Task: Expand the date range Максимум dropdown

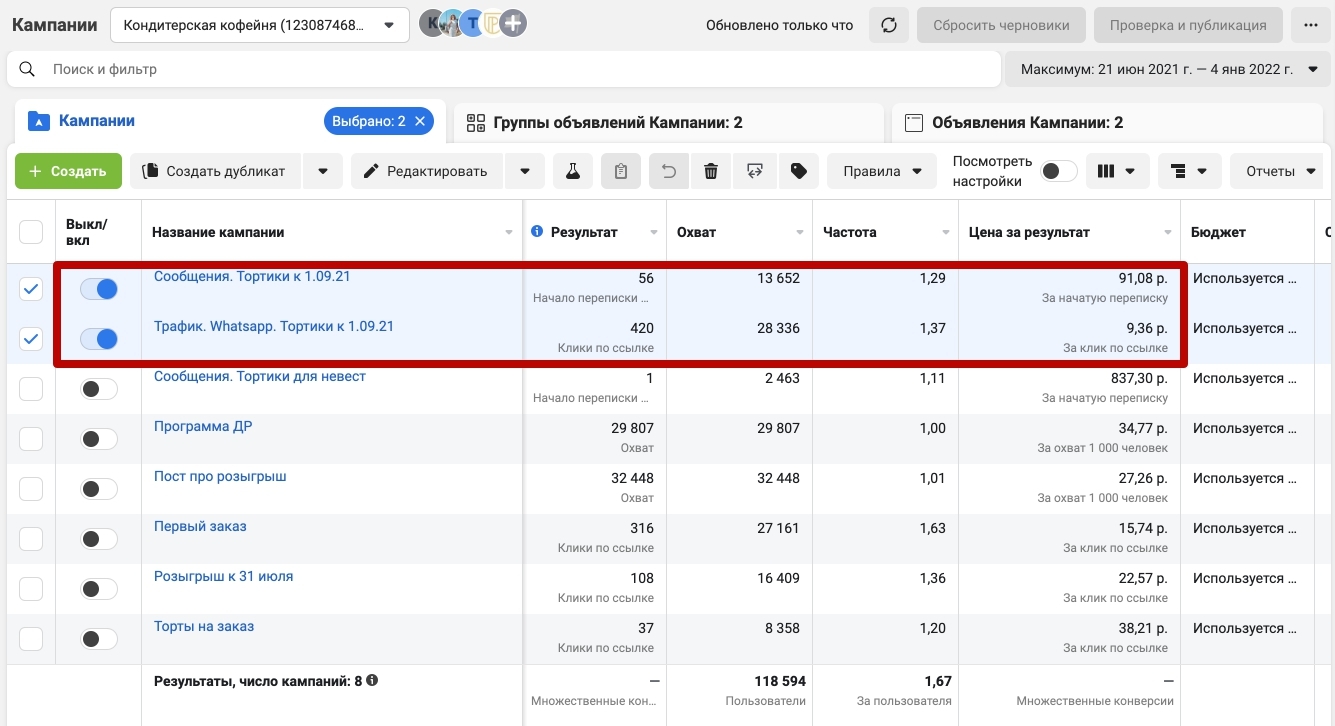Action: point(1169,69)
